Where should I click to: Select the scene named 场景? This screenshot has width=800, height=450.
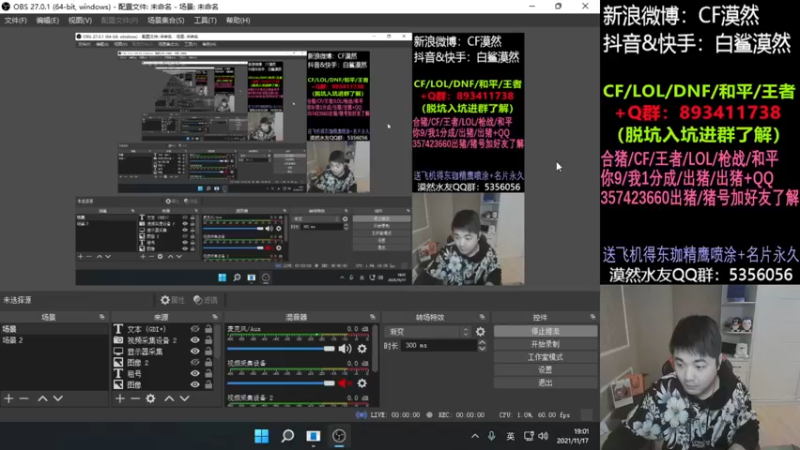[54, 329]
